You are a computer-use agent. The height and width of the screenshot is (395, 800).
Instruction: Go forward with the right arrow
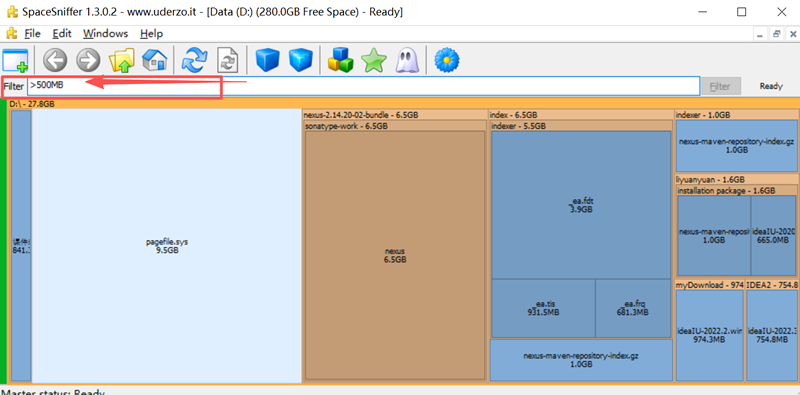(88, 61)
